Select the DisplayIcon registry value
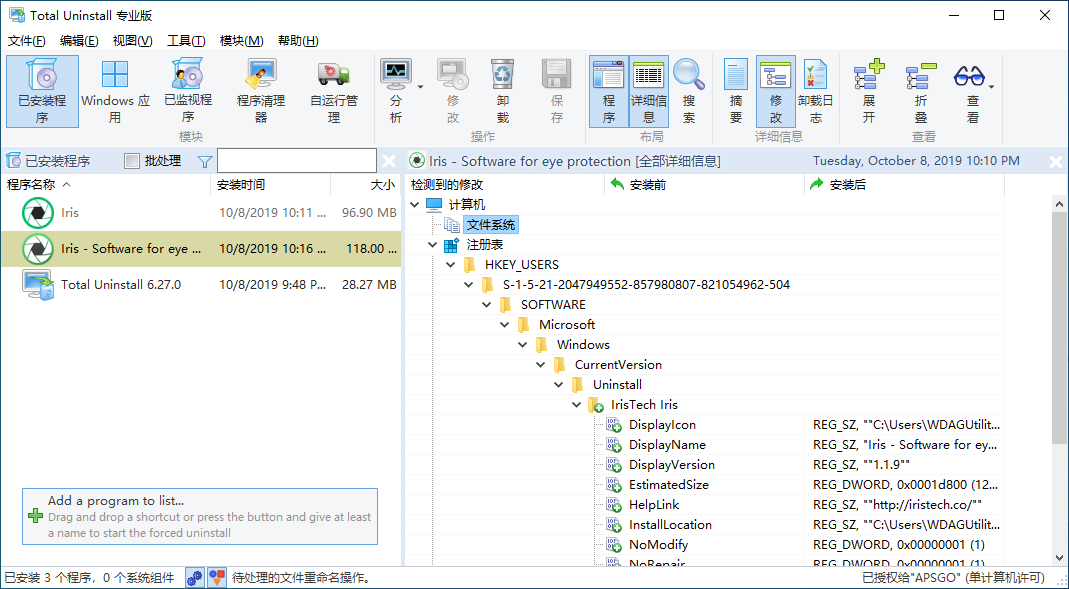Image resolution: width=1069 pixels, height=589 pixels. click(662, 425)
